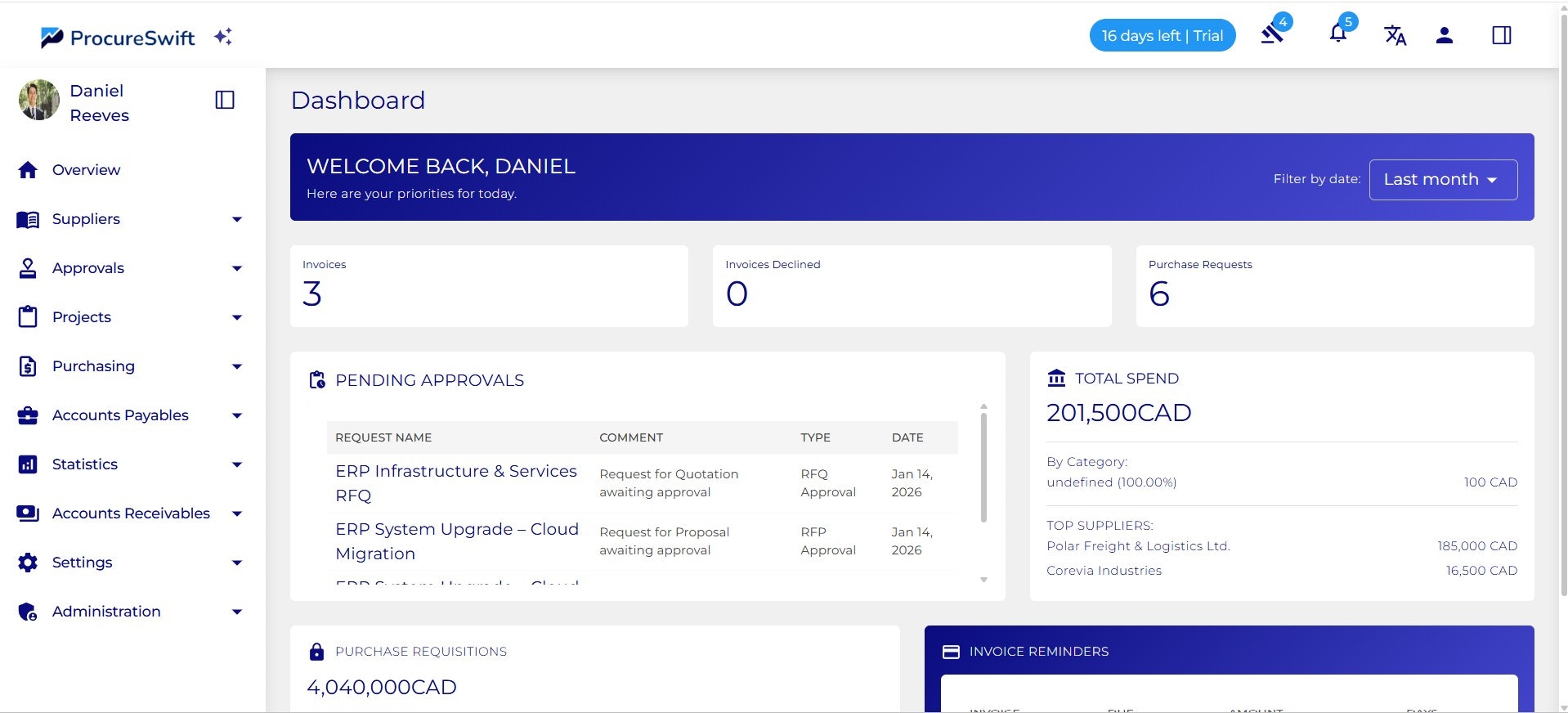Click undefined (100.00%) category entry
This screenshot has width=1568, height=713.
[1111, 482]
